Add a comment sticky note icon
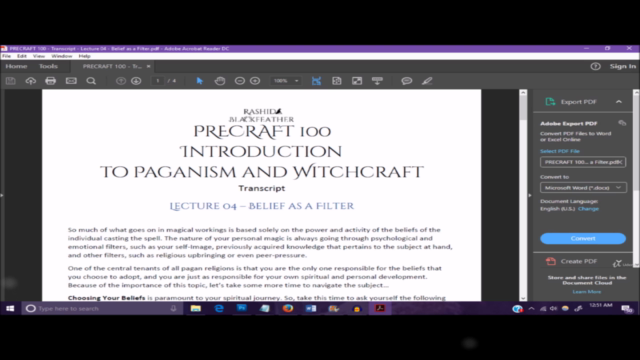 click(407, 81)
